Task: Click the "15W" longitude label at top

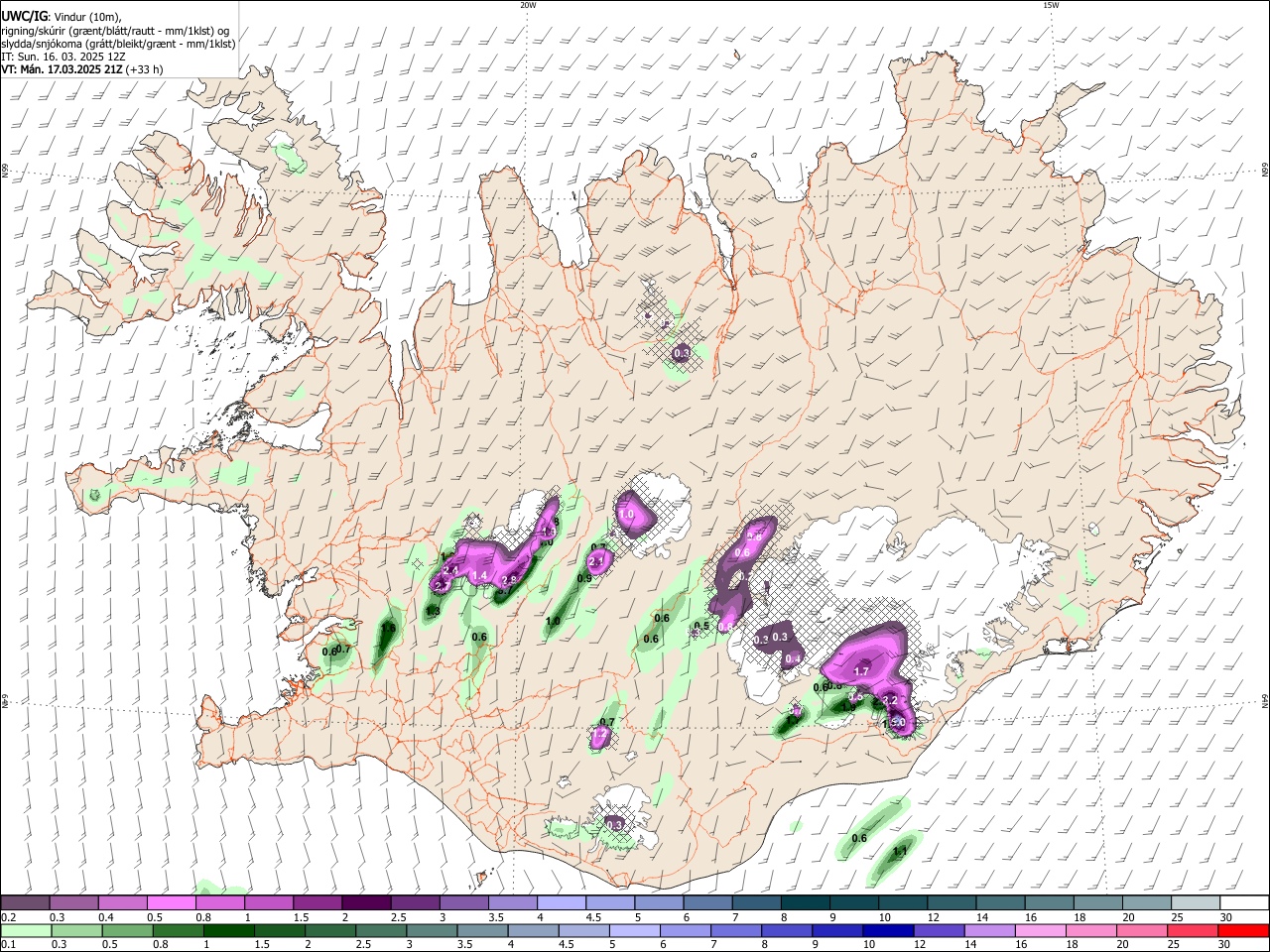Action: [x=1051, y=5]
